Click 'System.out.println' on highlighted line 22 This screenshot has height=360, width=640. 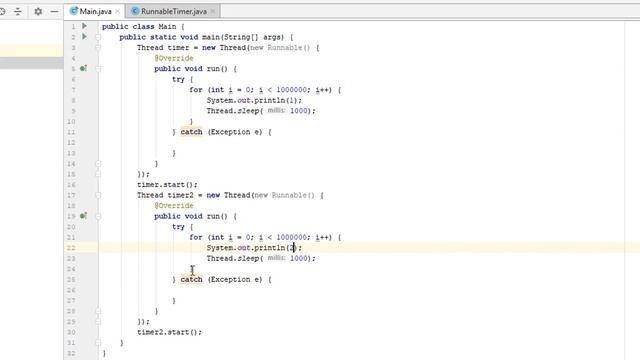coord(246,248)
